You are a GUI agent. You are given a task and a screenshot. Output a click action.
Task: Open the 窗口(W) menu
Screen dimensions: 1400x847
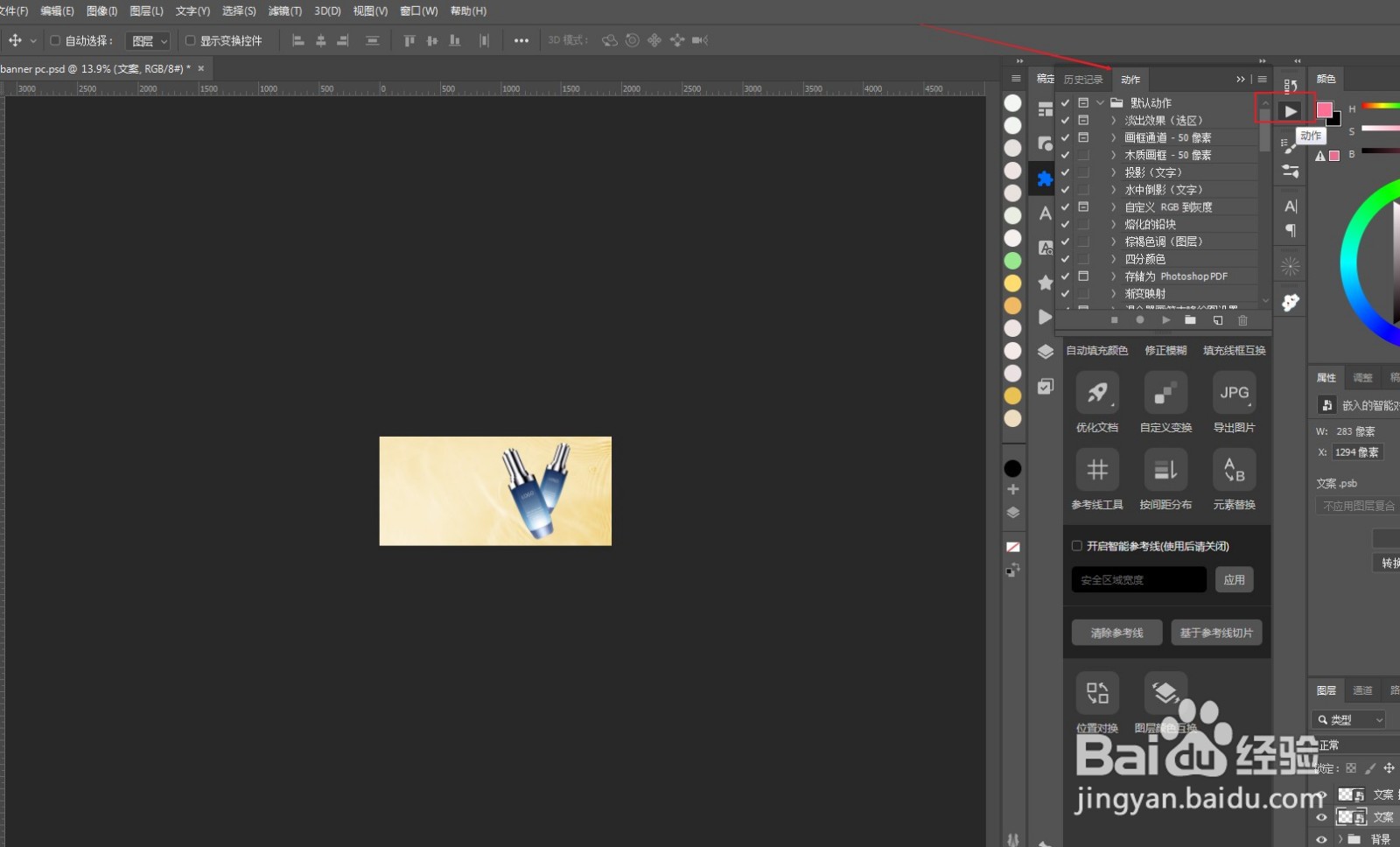[x=418, y=10]
